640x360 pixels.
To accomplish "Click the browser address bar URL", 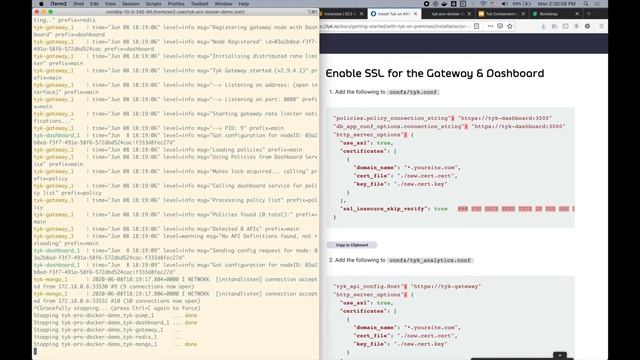I will point(395,26).
